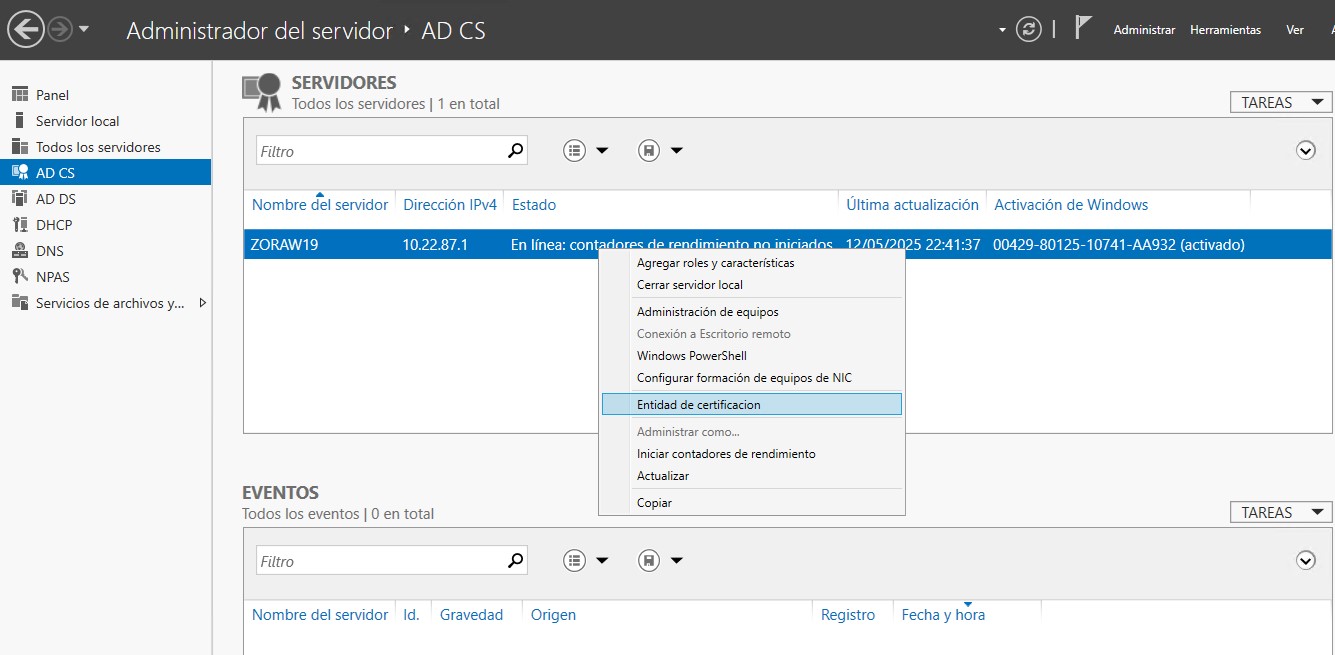
Task: Choose Agregar roles y características
Action: [716, 263]
